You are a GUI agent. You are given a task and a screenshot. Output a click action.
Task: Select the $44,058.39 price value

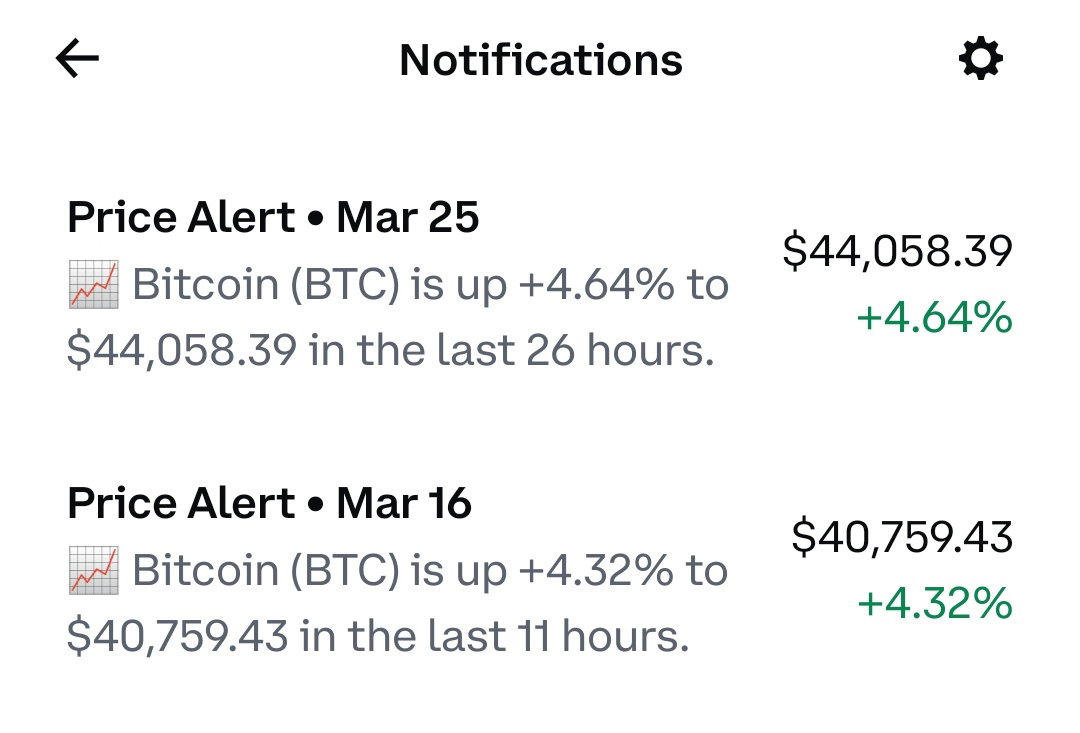tap(897, 251)
